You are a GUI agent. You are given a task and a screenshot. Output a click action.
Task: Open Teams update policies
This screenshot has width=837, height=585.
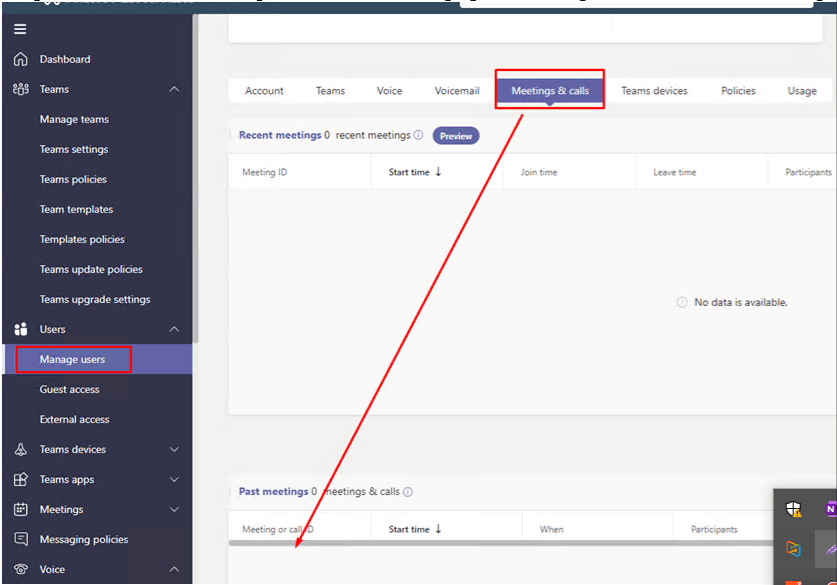click(91, 269)
